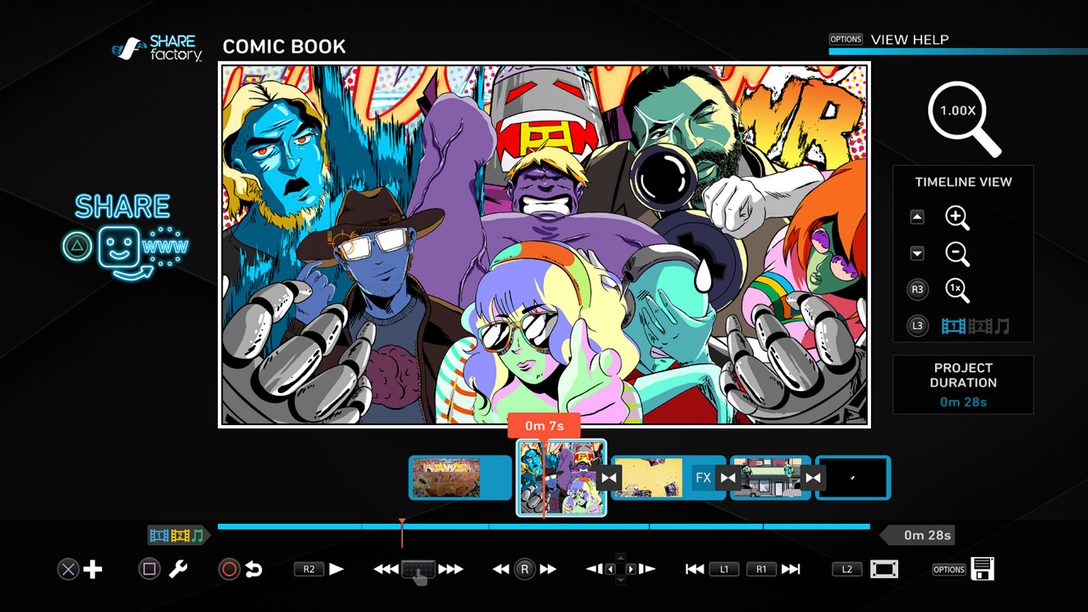Click the triple rewind arrows by the touchpad
The width and height of the screenshot is (1088, 612).
coord(386,570)
